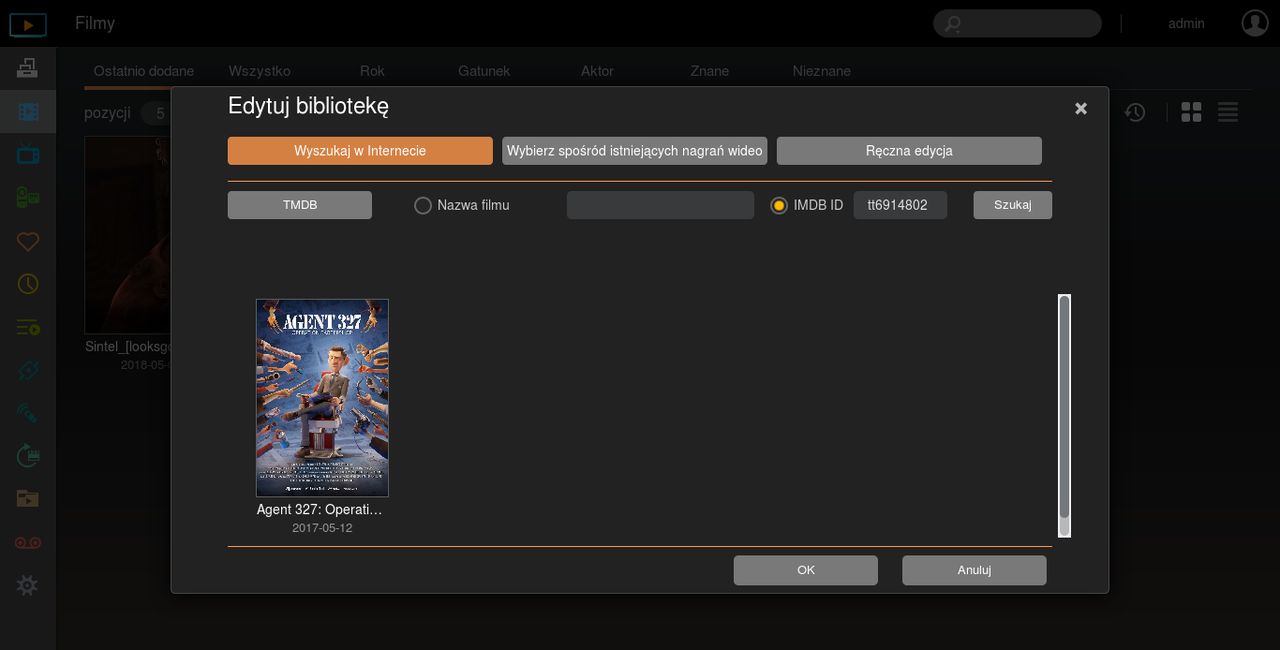Click the Video Station logo icon
The width and height of the screenshot is (1280, 650).
point(28,23)
